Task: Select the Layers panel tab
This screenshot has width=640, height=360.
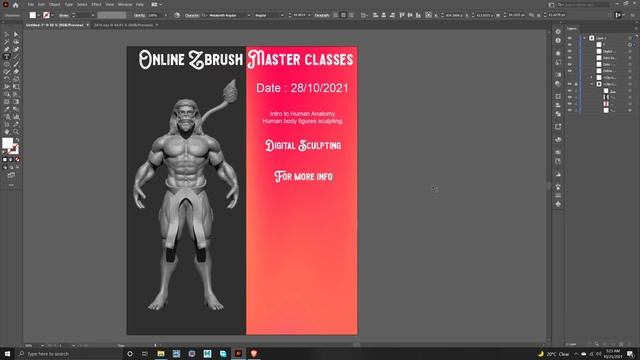Action: click(x=572, y=29)
